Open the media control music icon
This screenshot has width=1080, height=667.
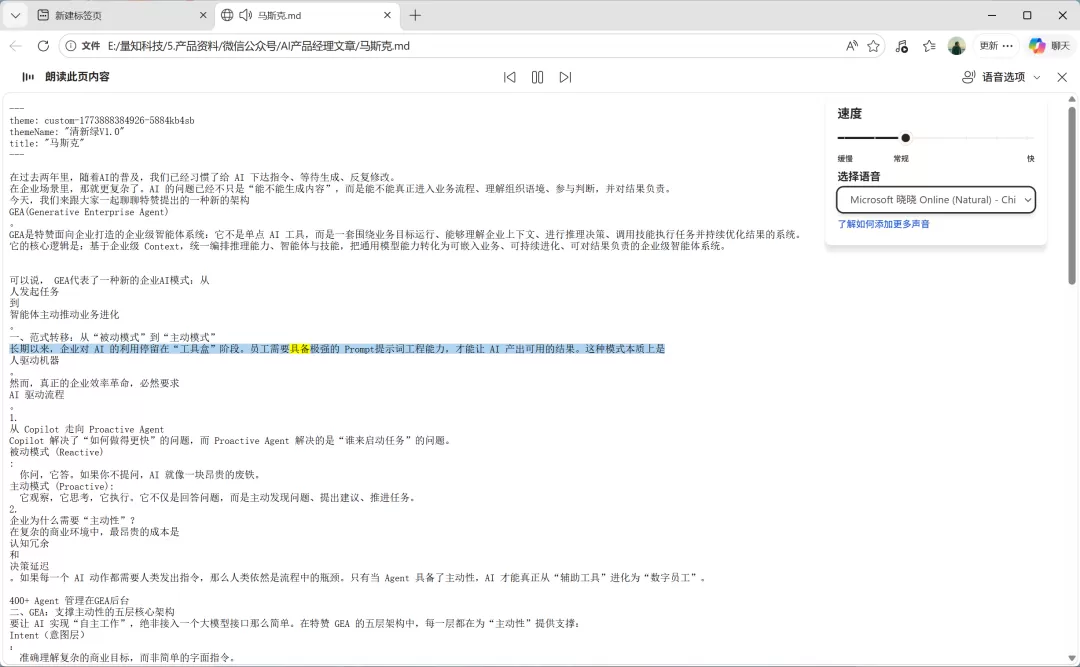[x=902, y=46]
